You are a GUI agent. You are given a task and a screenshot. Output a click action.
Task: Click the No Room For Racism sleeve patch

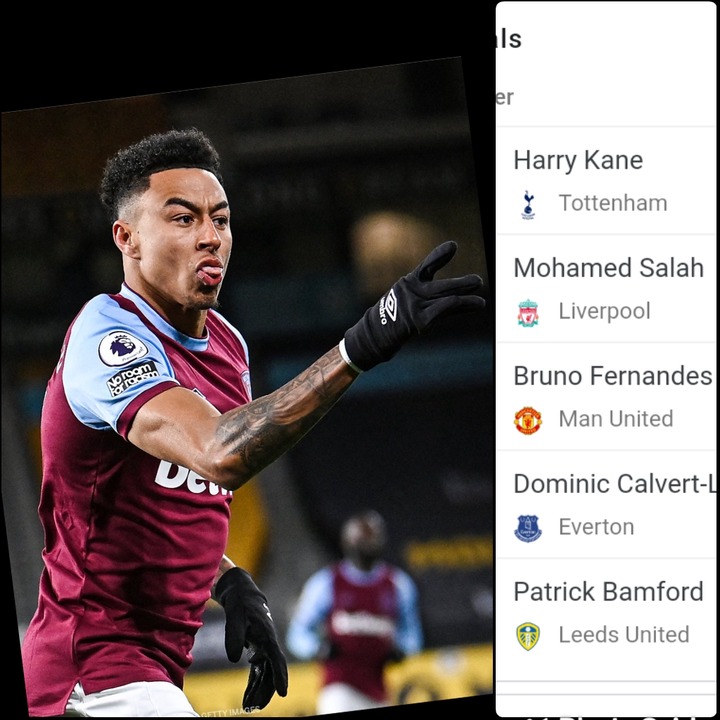(x=132, y=378)
